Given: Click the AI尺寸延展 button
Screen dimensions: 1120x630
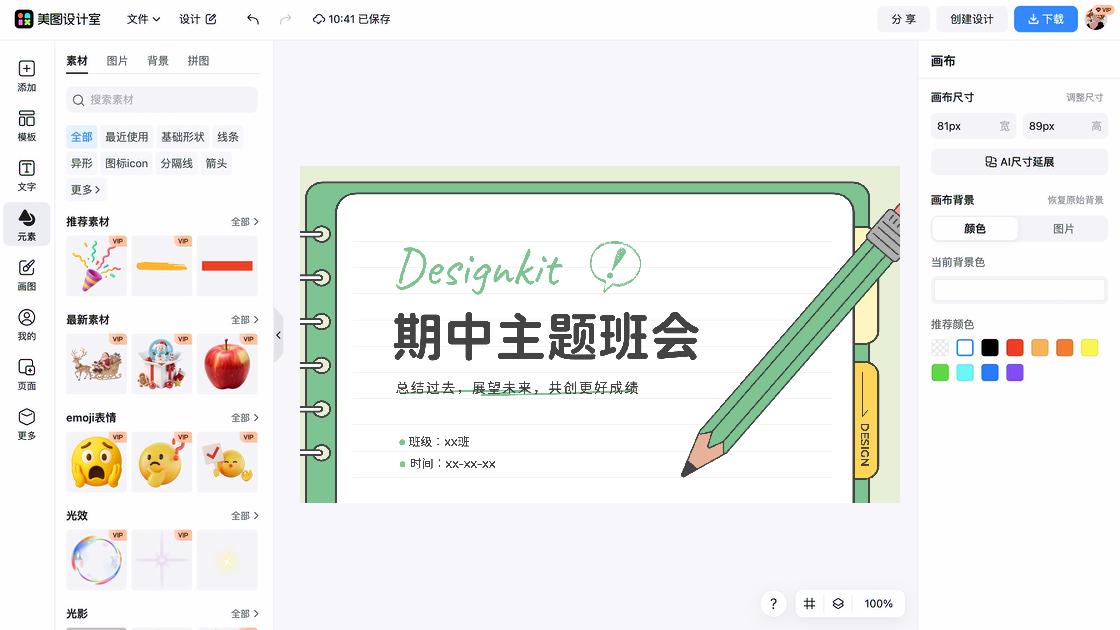Looking at the screenshot, I should (x=1019, y=162).
